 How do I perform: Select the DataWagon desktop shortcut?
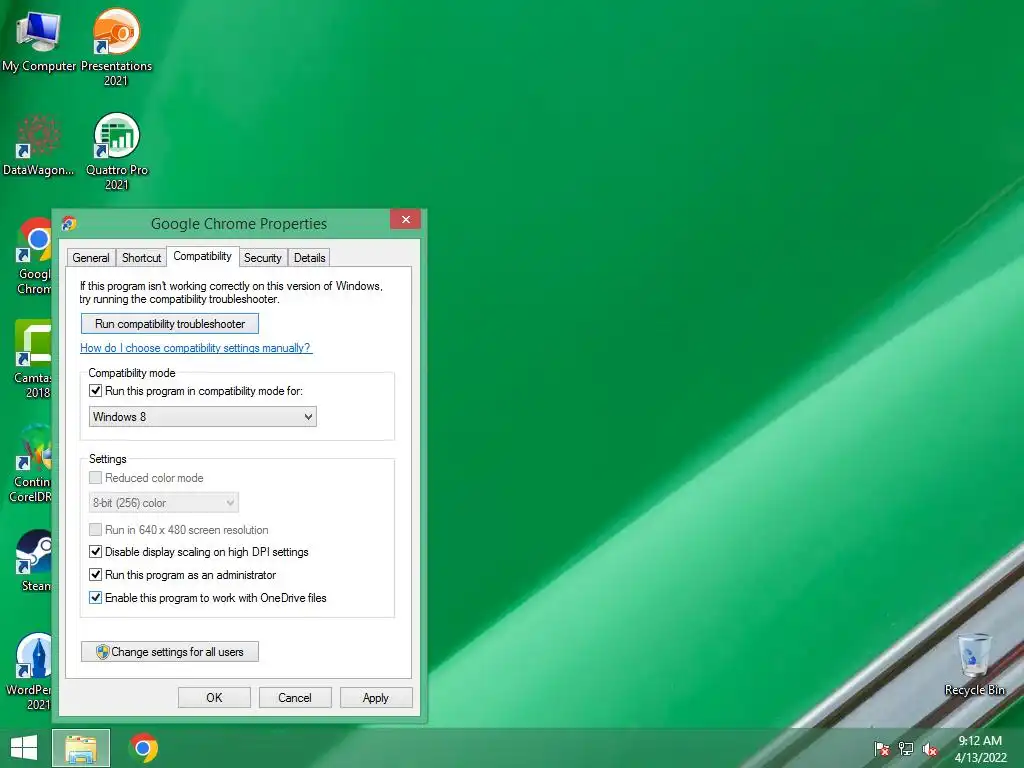point(38,145)
